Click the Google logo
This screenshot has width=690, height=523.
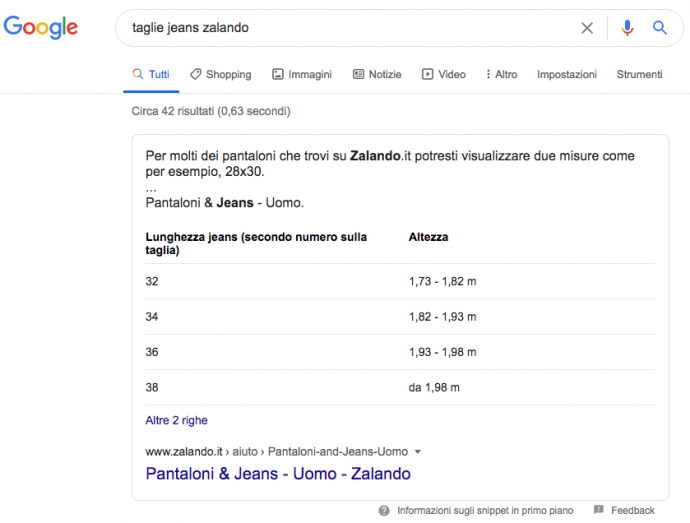tap(41, 28)
